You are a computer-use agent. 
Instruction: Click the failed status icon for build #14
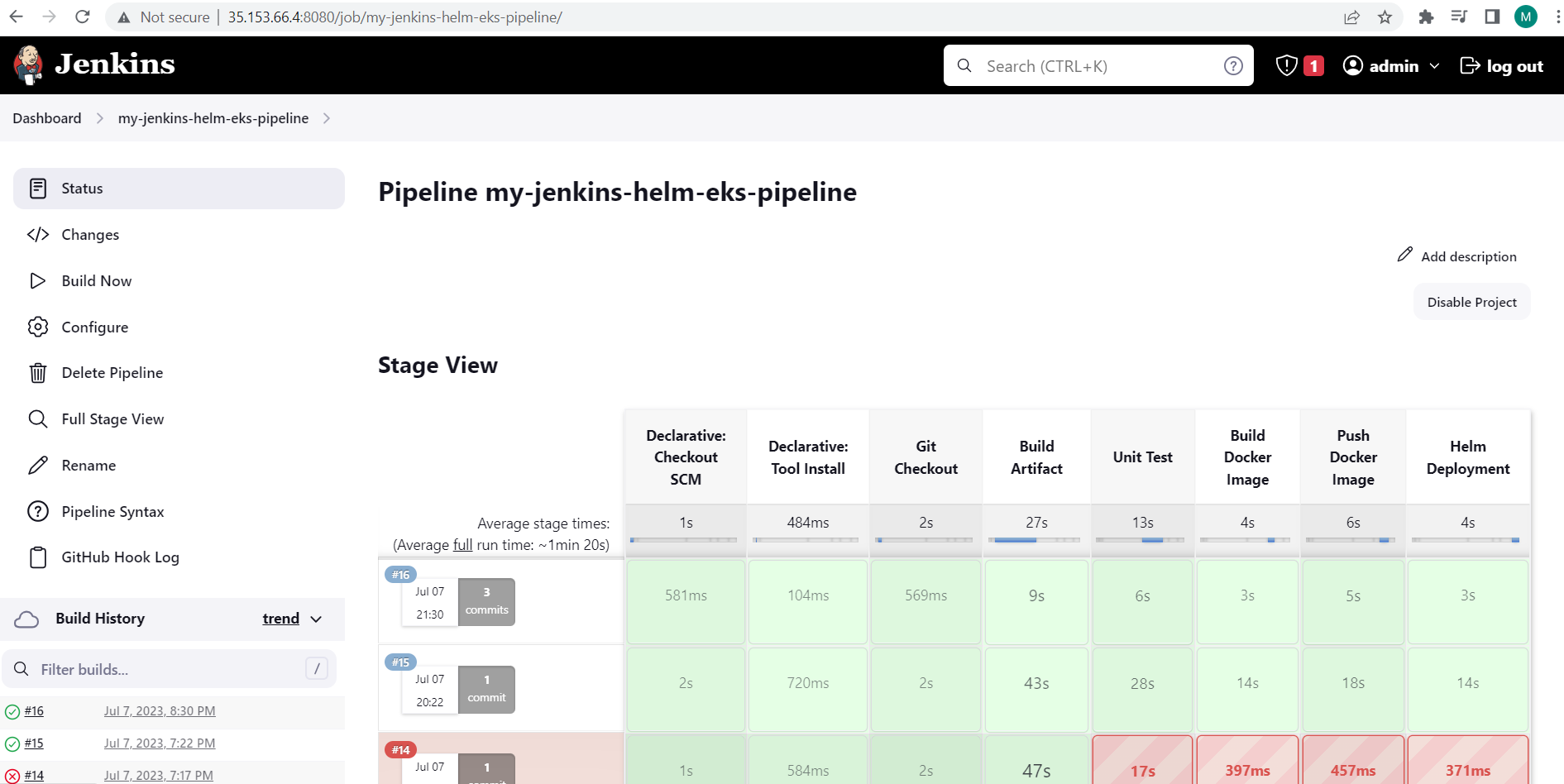[x=12, y=776]
